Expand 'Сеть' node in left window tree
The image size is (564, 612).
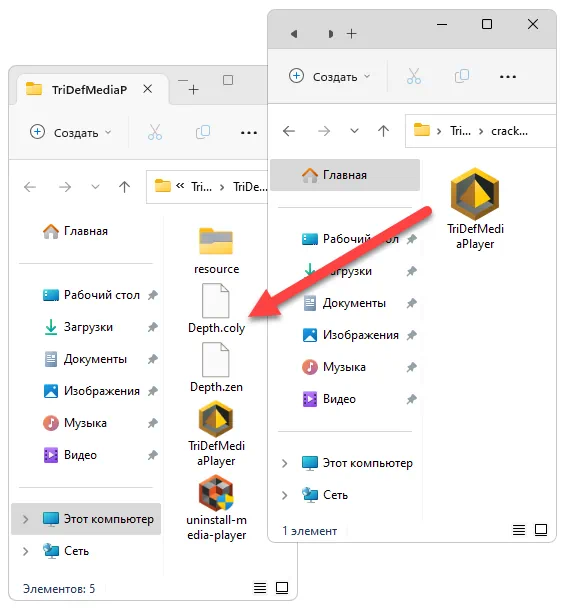[x=25, y=551]
